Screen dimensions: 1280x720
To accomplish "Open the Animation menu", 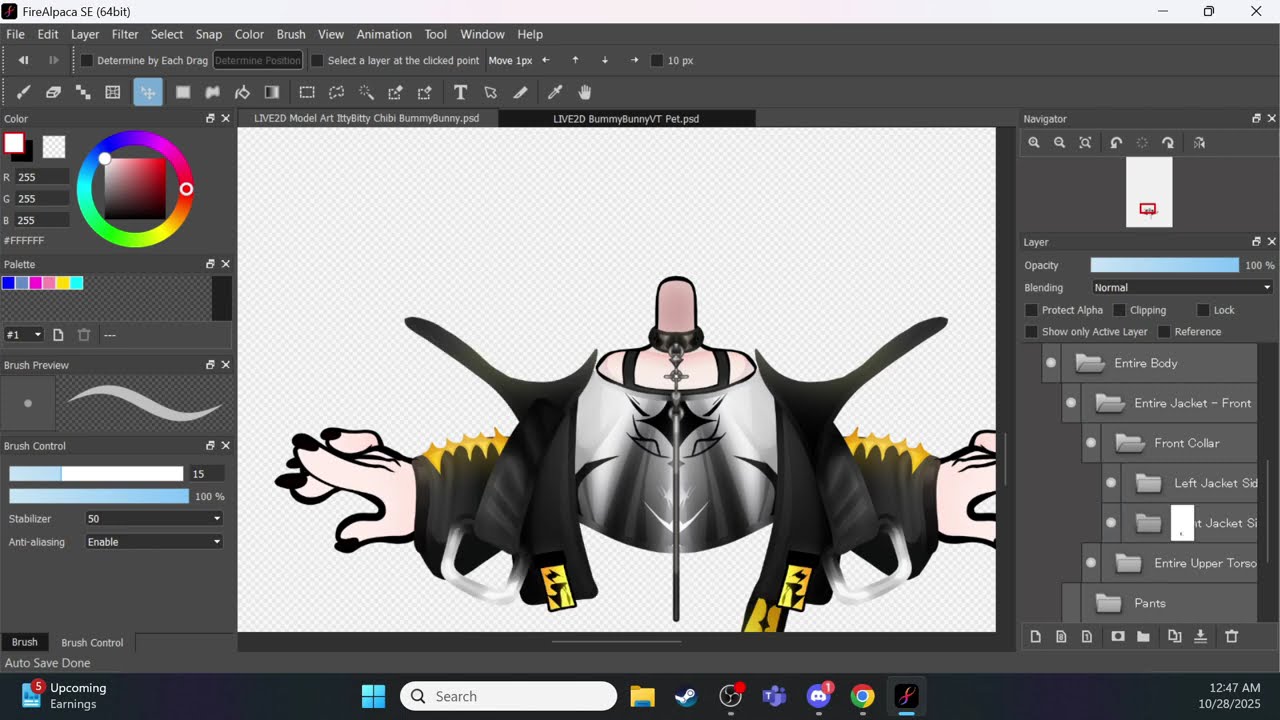I will [x=384, y=34].
